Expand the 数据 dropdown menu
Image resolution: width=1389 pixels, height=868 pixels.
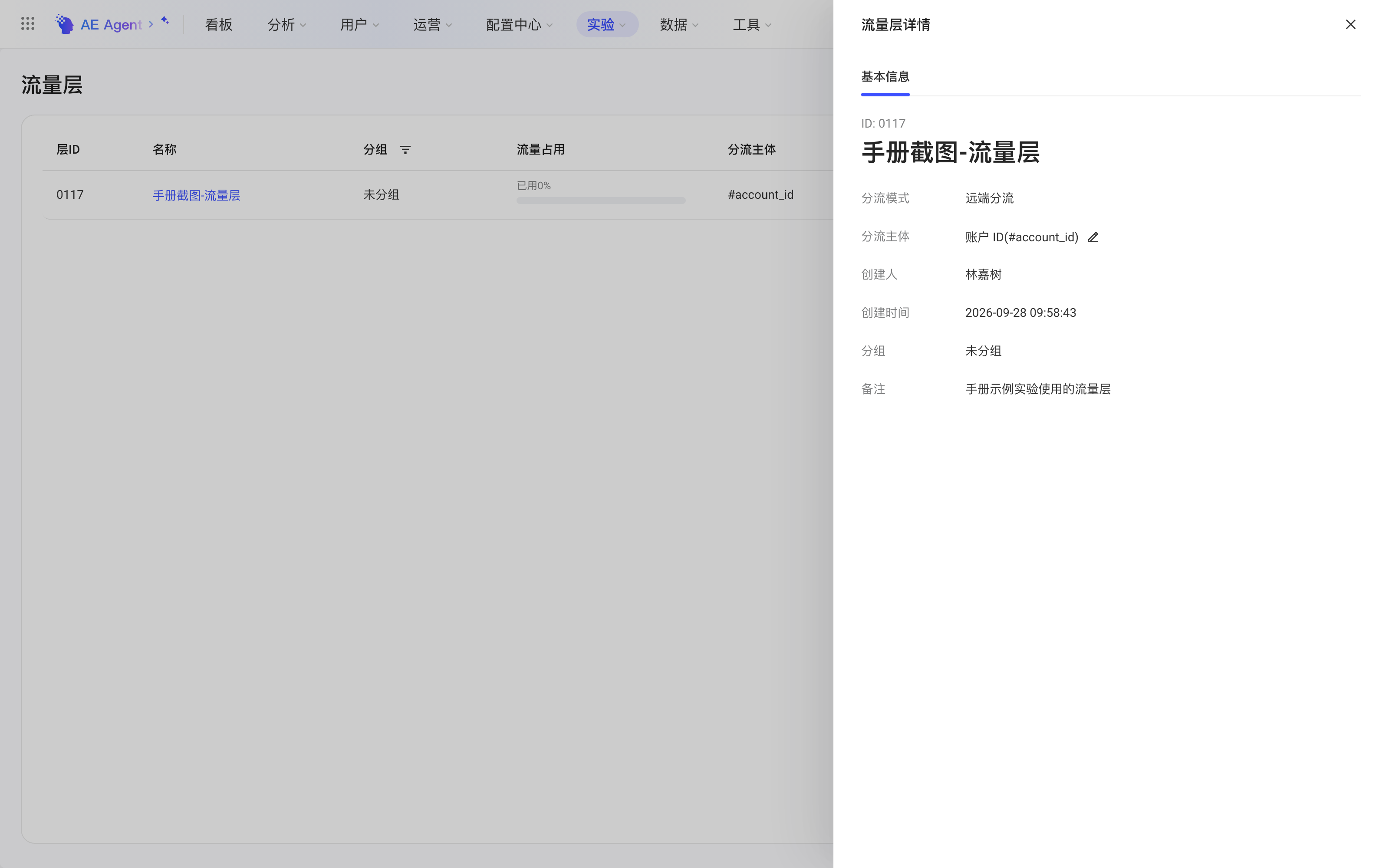point(680,25)
